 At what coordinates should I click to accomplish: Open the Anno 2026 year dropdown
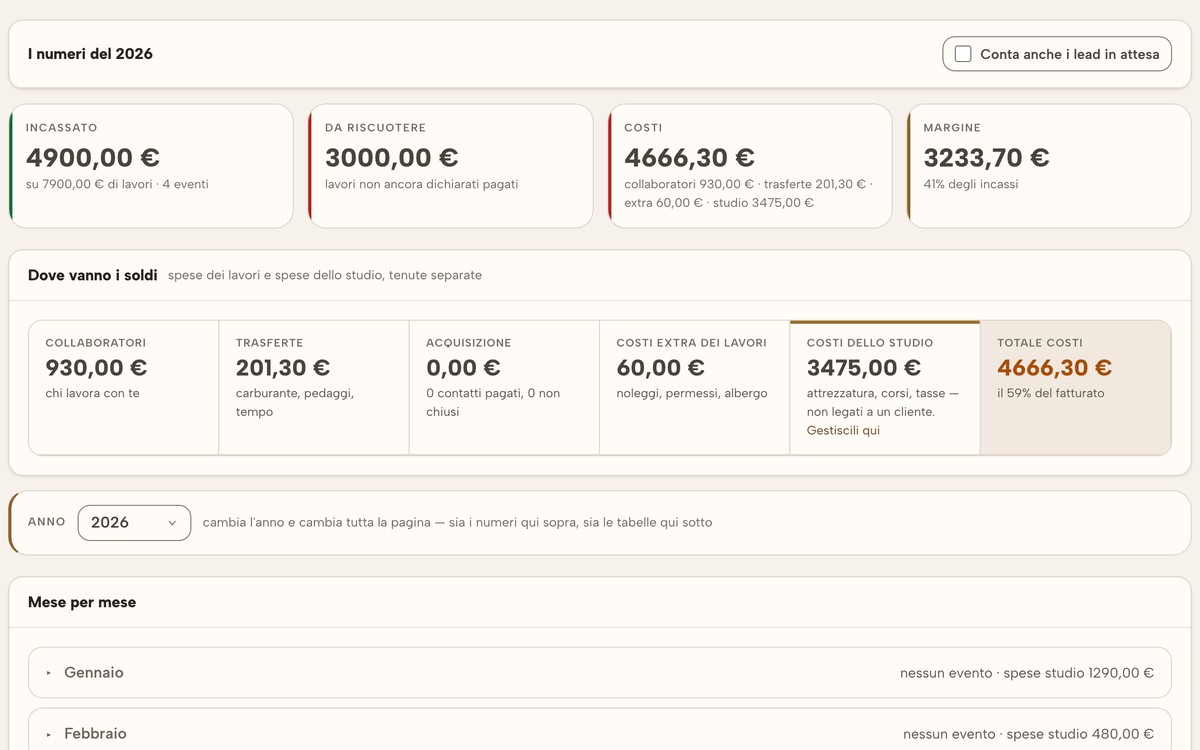134,522
